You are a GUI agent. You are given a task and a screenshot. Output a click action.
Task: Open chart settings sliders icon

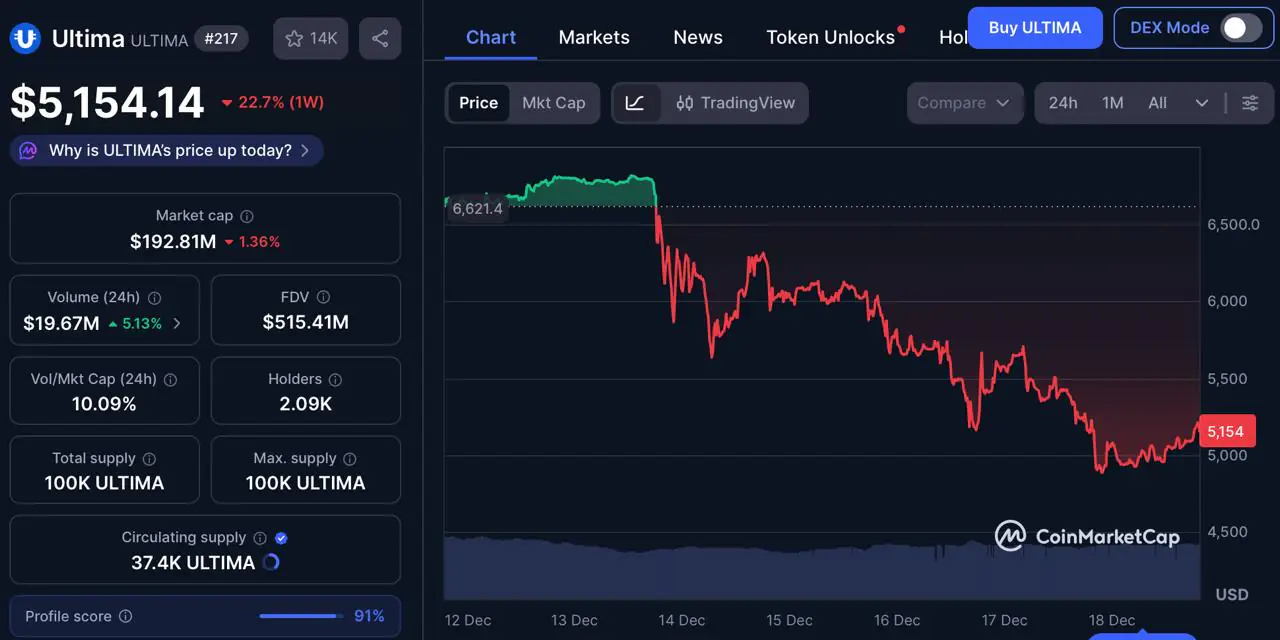coord(1250,103)
